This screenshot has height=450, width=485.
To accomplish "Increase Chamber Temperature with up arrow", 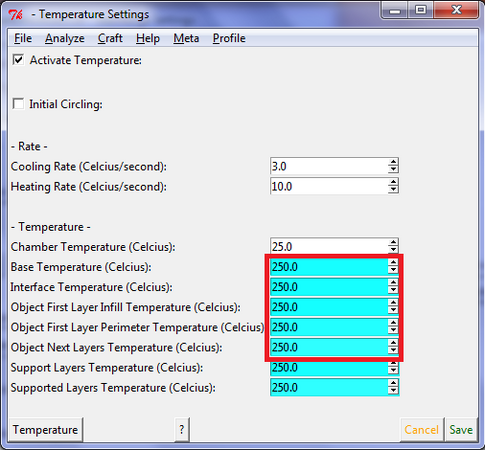I will [393, 242].
